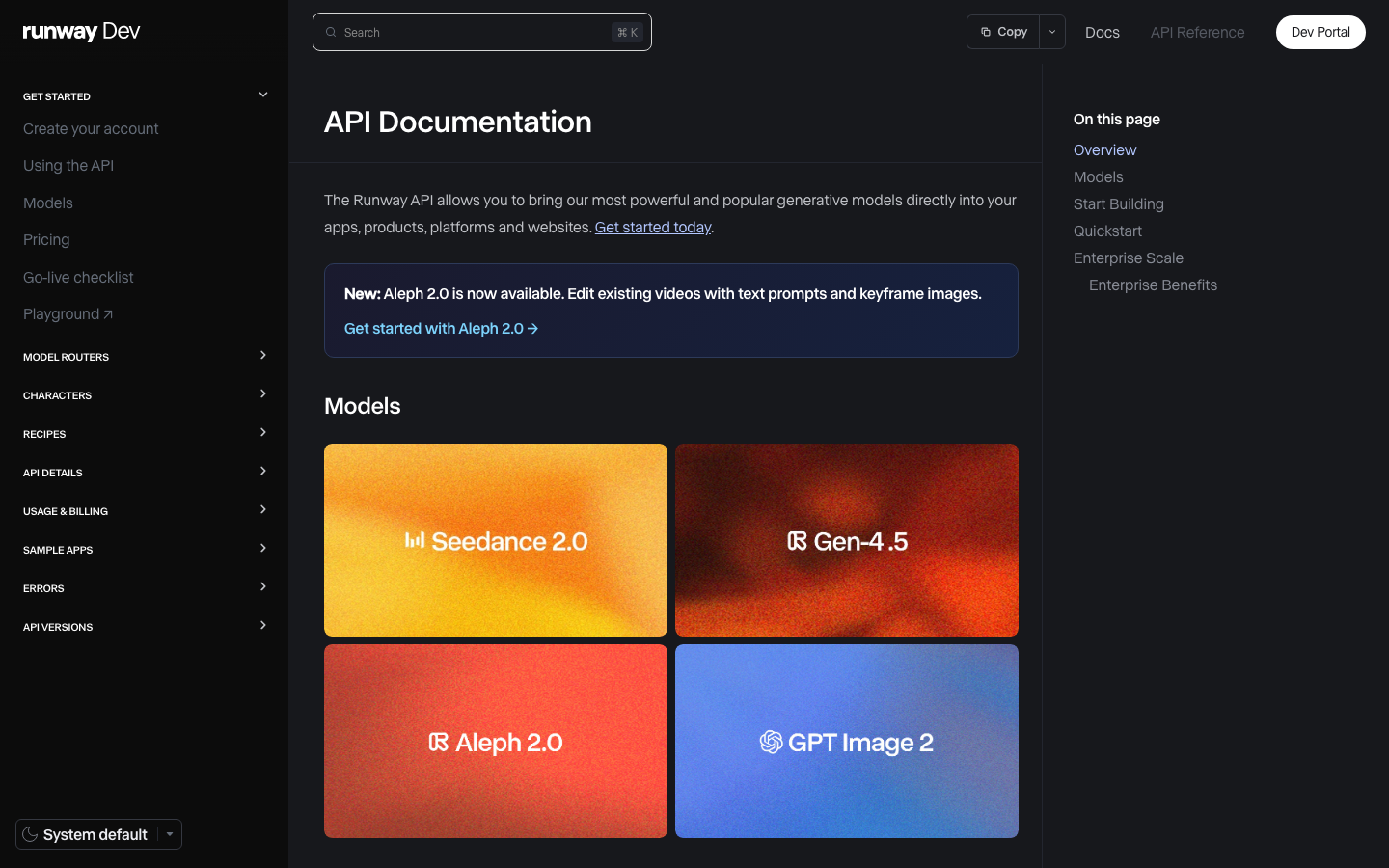Expand the API Versions section

point(145,627)
